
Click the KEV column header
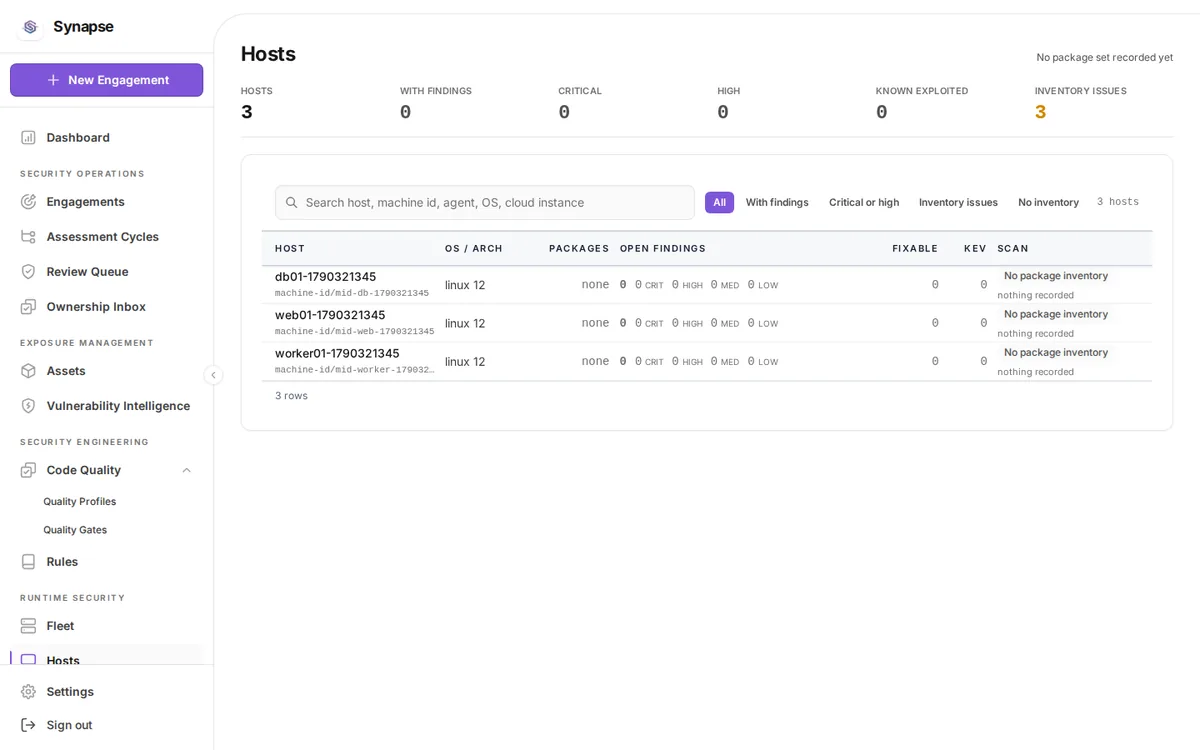coord(975,248)
